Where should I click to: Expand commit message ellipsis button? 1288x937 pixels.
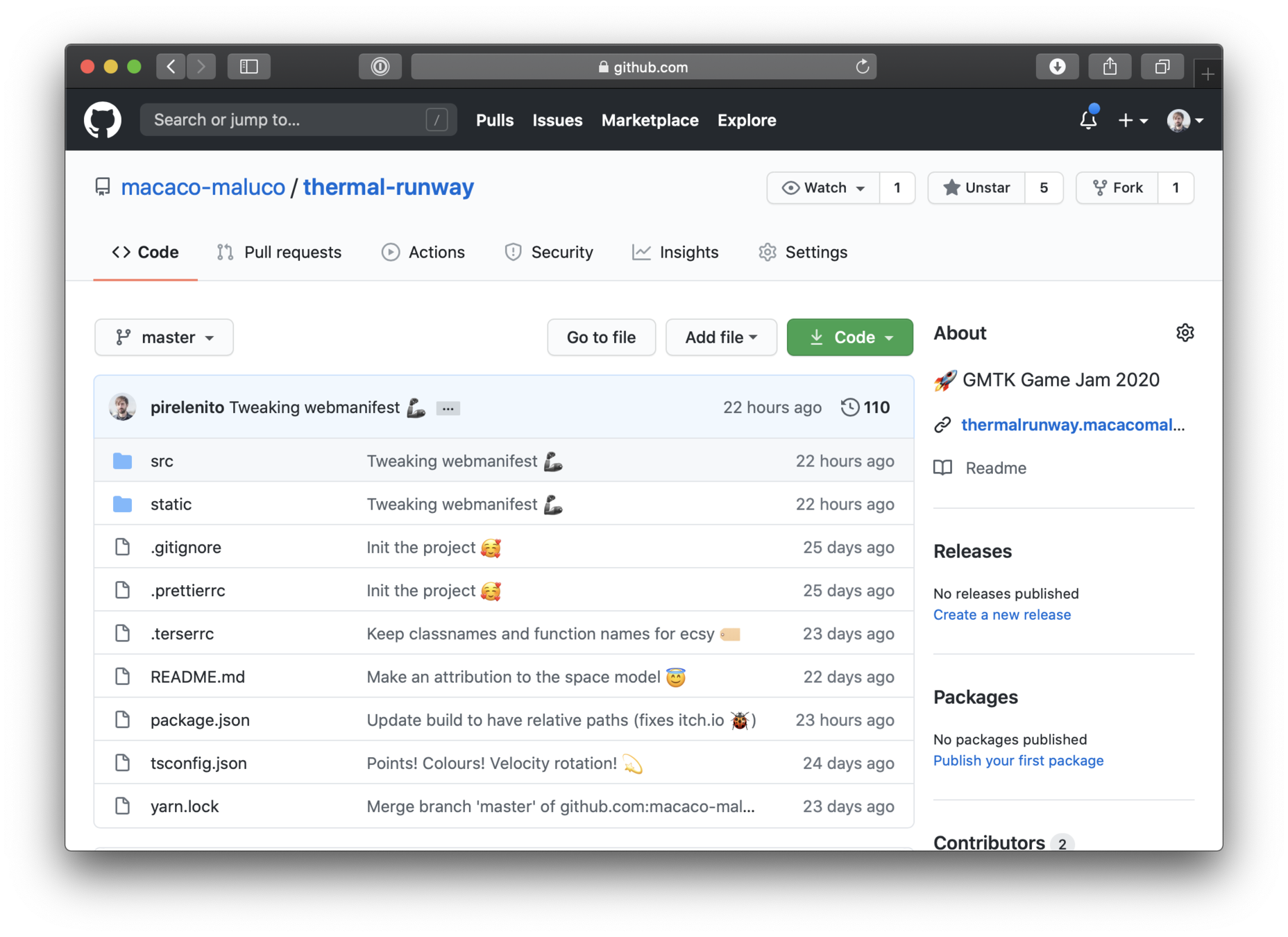(448, 408)
